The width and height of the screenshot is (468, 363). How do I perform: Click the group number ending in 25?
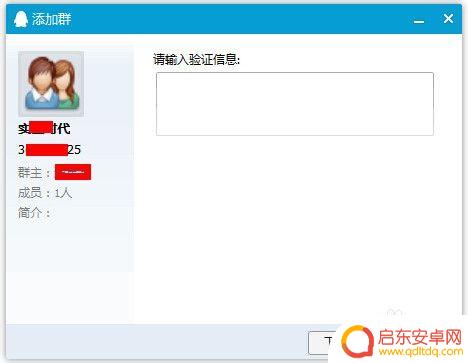[49, 150]
